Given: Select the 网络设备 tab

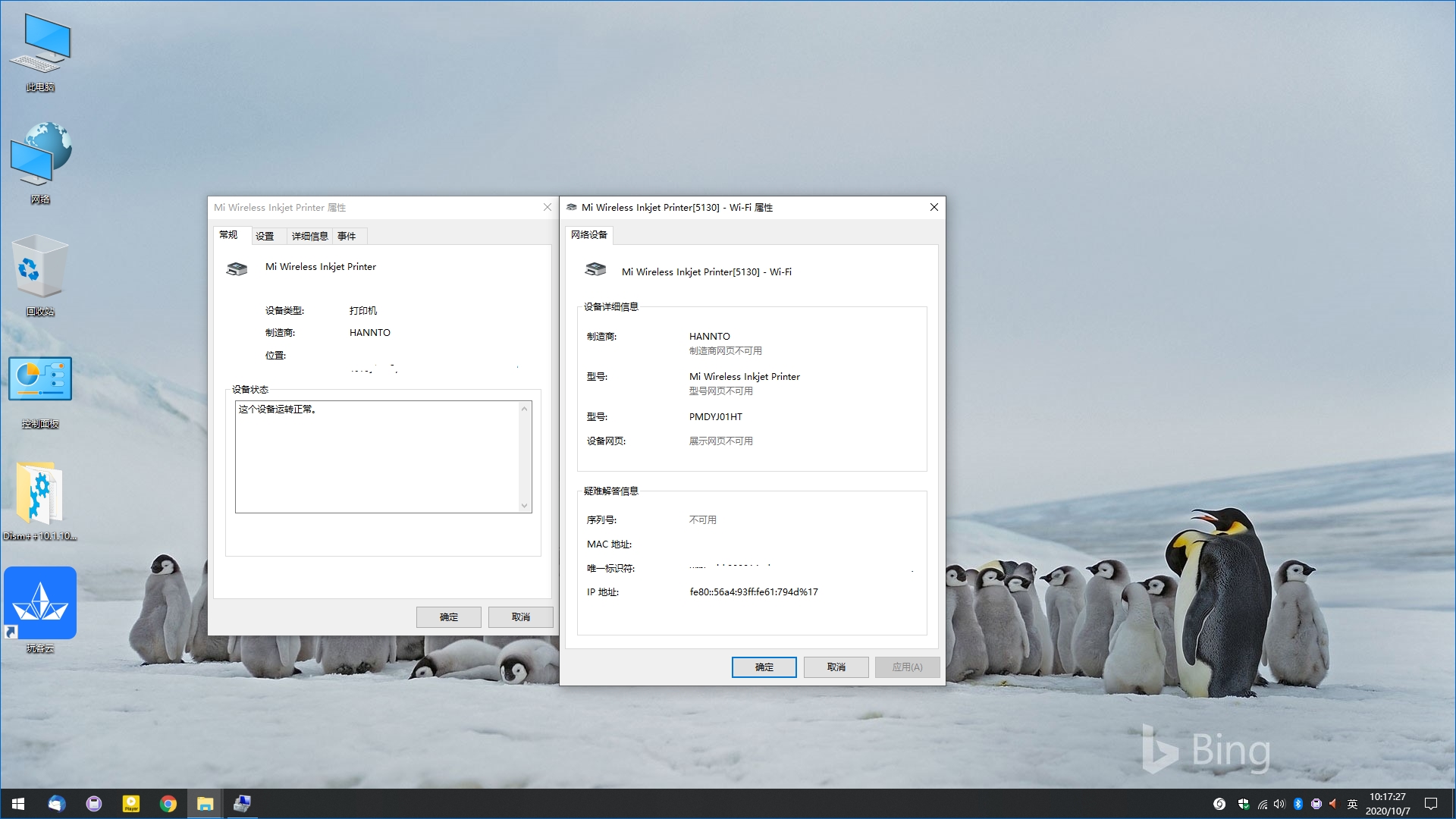Looking at the screenshot, I should point(589,235).
